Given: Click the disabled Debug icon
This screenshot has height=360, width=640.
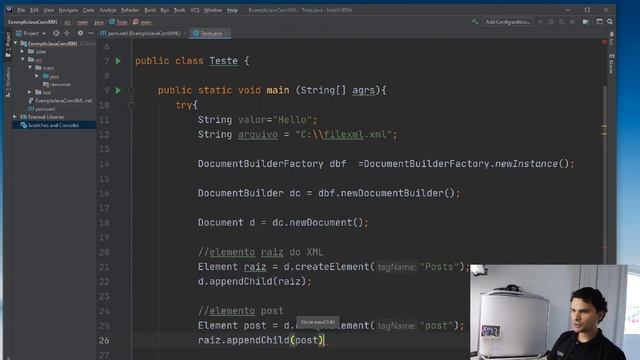Looking at the screenshot, I should [551, 22].
